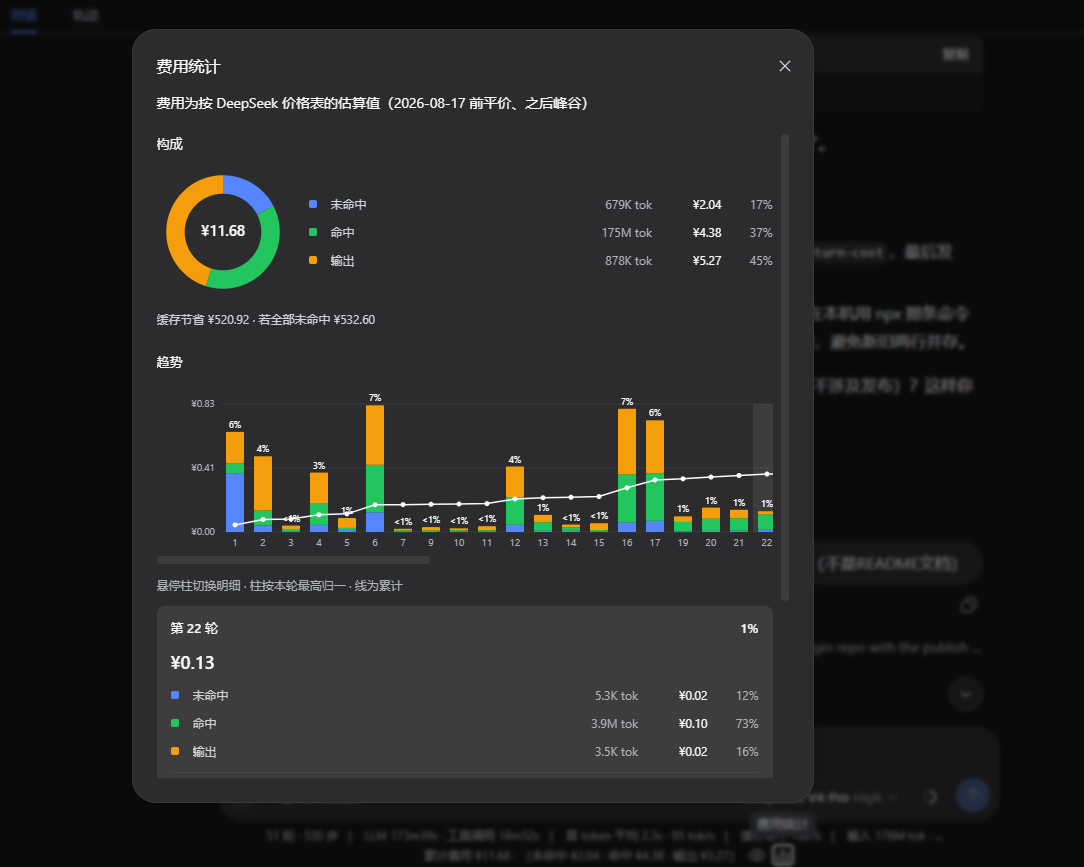
Task: Select the round 16 bar in trend chart
Action: click(x=627, y=470)
